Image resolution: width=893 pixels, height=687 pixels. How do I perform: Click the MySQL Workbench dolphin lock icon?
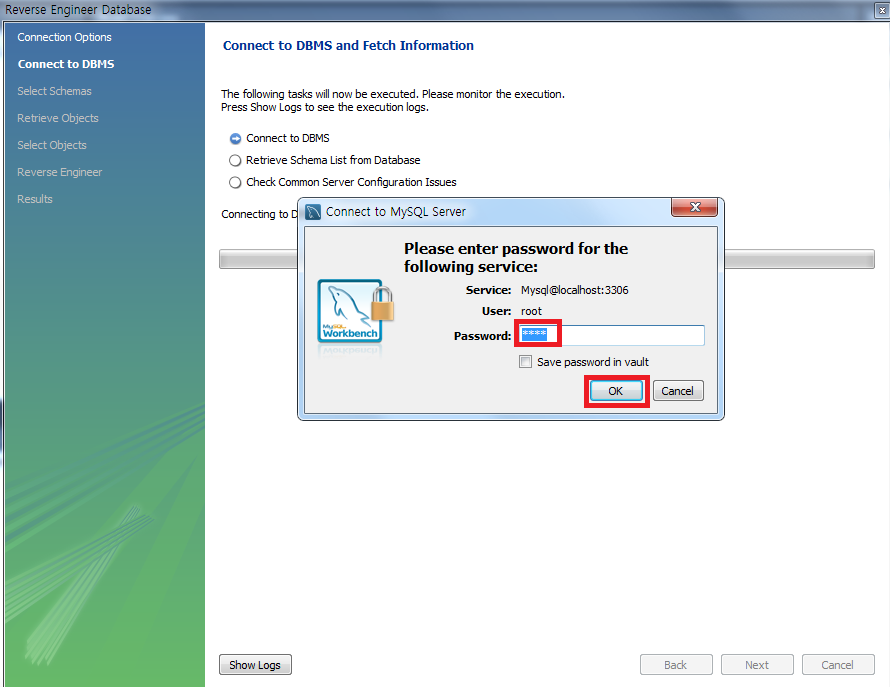point(355,312)
